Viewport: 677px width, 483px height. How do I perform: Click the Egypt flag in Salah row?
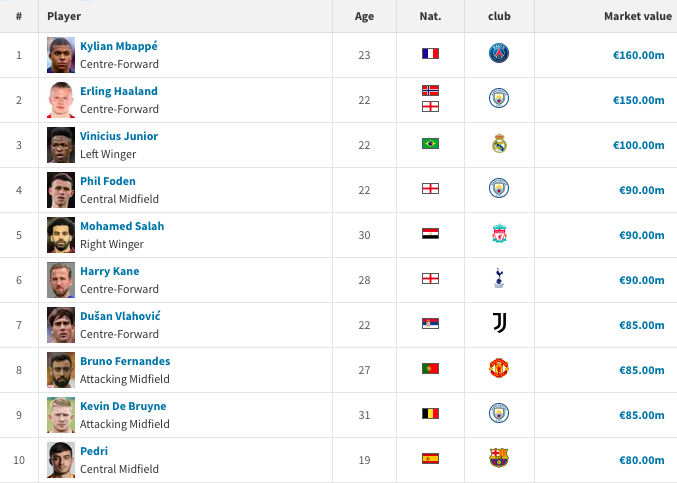point(430,234)
